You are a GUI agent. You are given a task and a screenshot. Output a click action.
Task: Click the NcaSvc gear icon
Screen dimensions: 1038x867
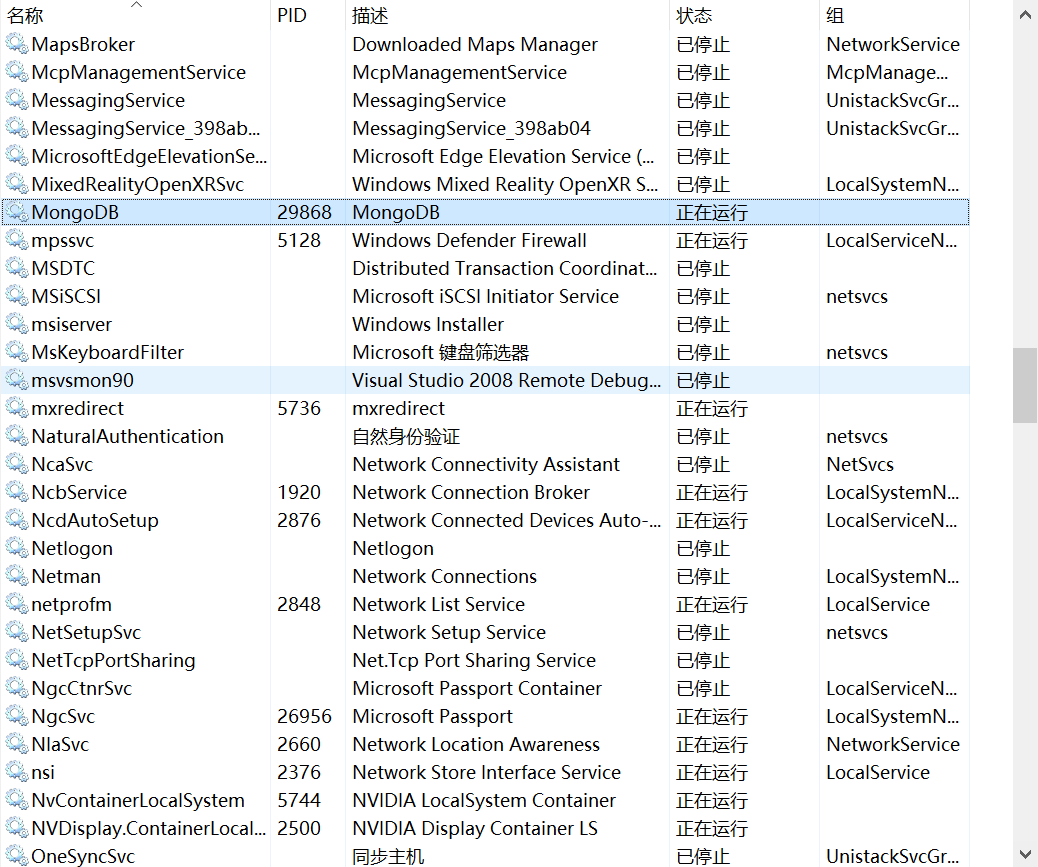pos(17,464)
